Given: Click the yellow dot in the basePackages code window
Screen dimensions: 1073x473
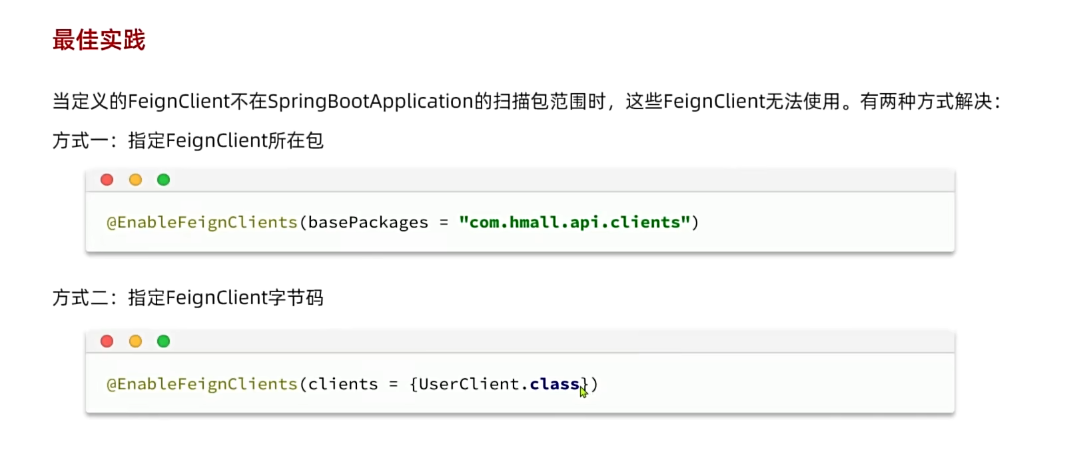Looking at the screenshot, I should pyautogui.click(x=135, y=180).
